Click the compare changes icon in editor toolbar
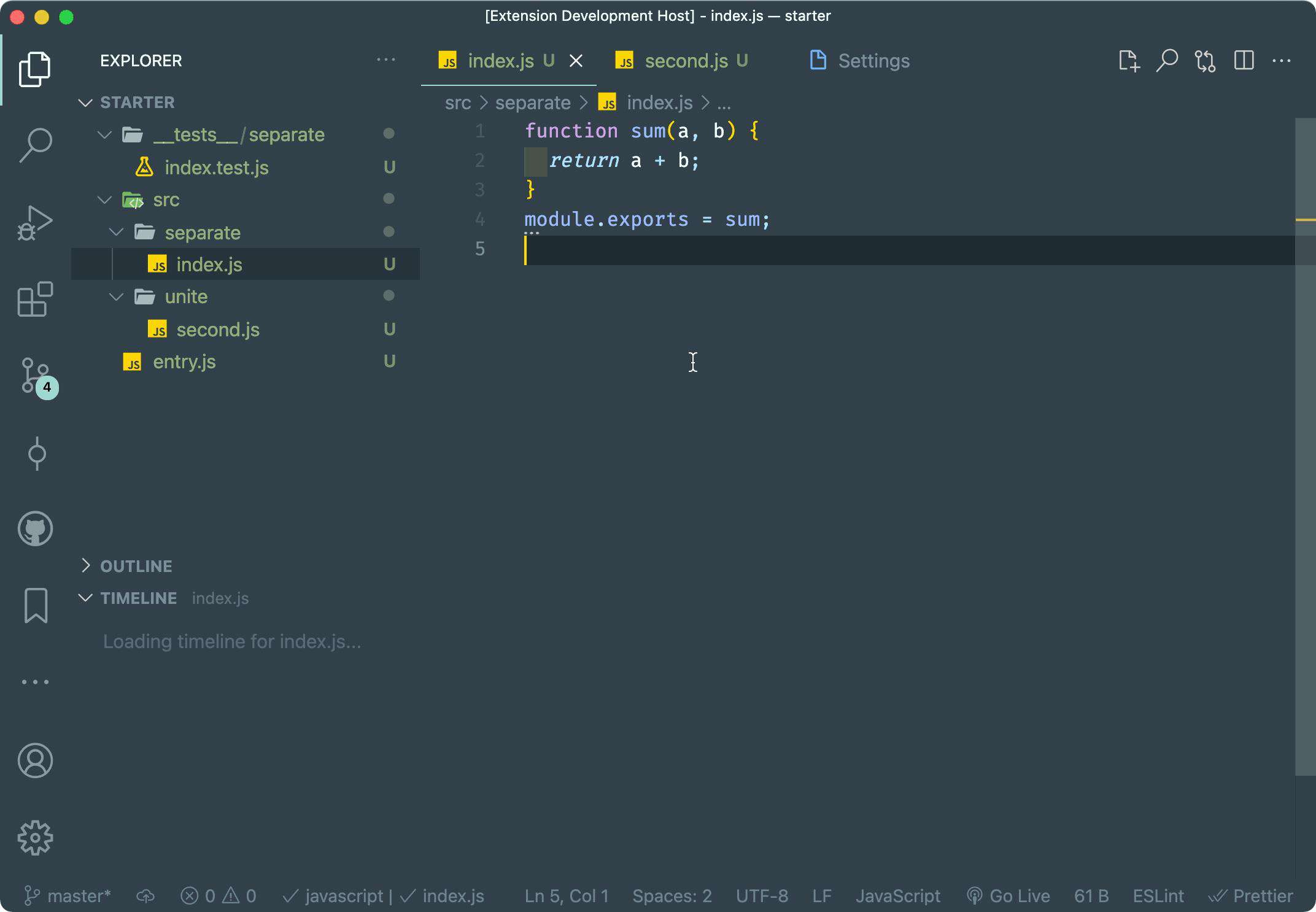Image resolution: width=1316 pixels, height=912 pixels. pyautogui.click(x=1206, y=61)
